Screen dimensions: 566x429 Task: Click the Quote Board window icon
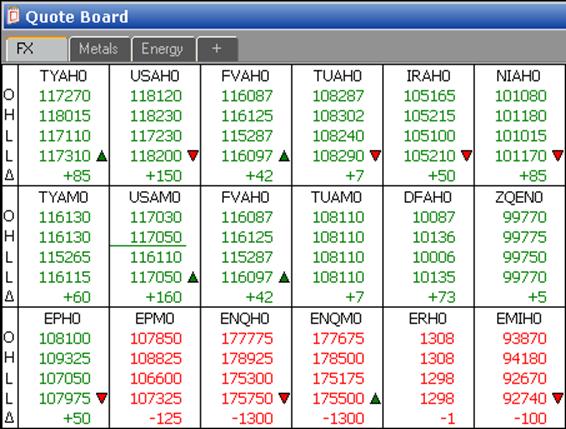click(x=13, y=16)
